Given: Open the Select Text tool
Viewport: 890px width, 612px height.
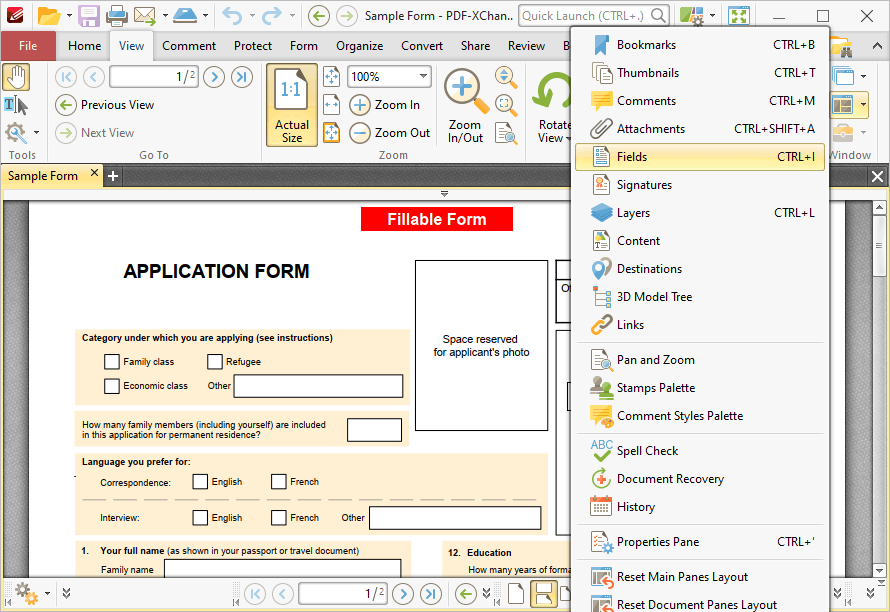Looking at the screenshot, I should click(16, 105).
